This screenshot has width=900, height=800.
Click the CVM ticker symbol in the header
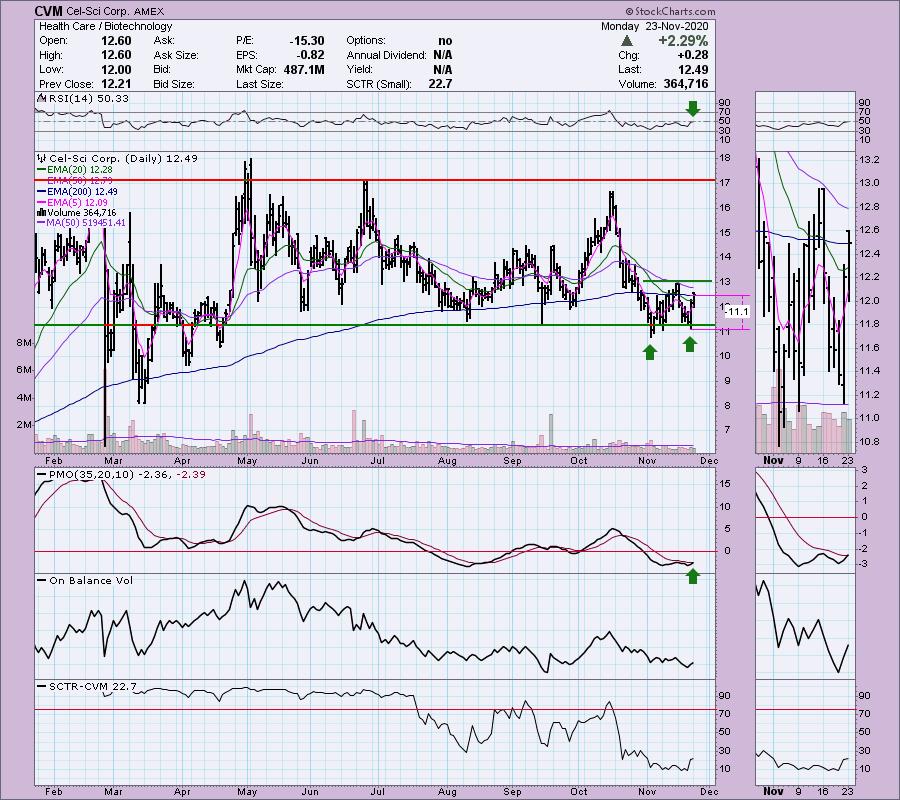coord(48,11)
